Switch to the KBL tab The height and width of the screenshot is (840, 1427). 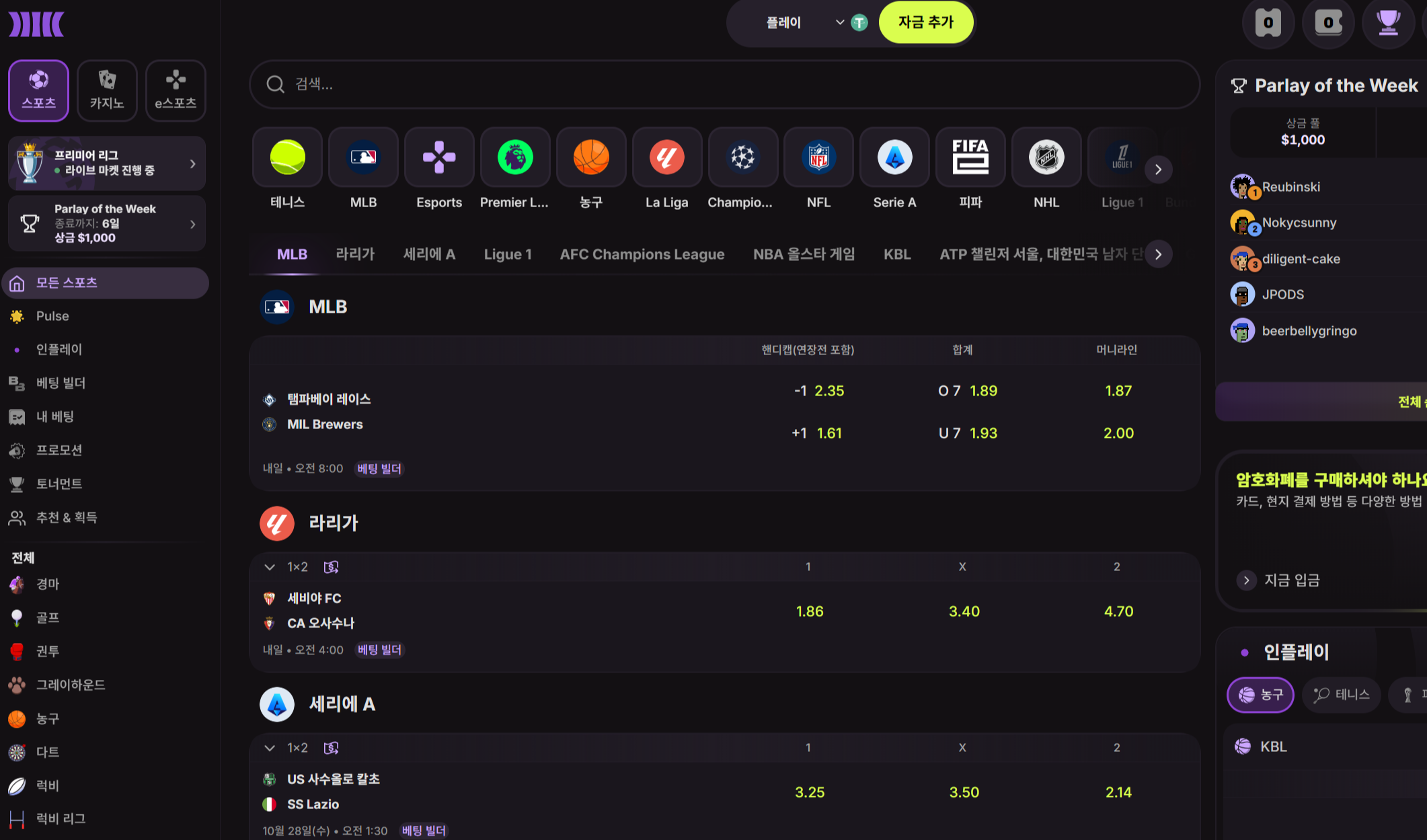click(x=897, y=254)
